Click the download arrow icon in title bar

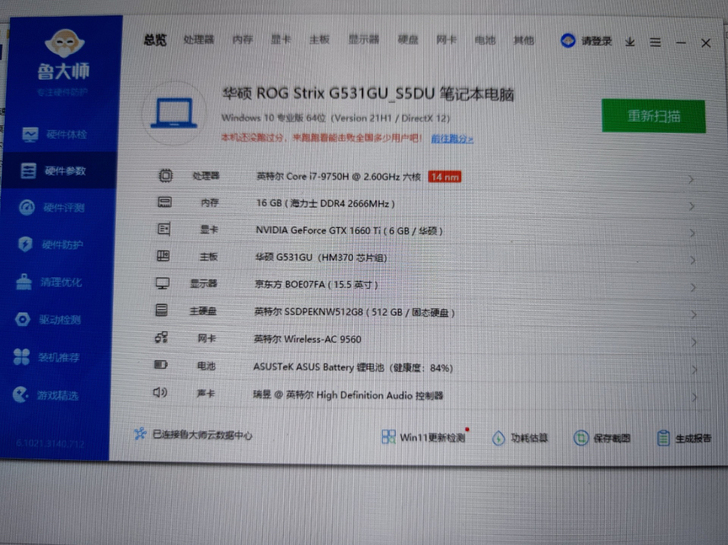(x=630, y=42)
